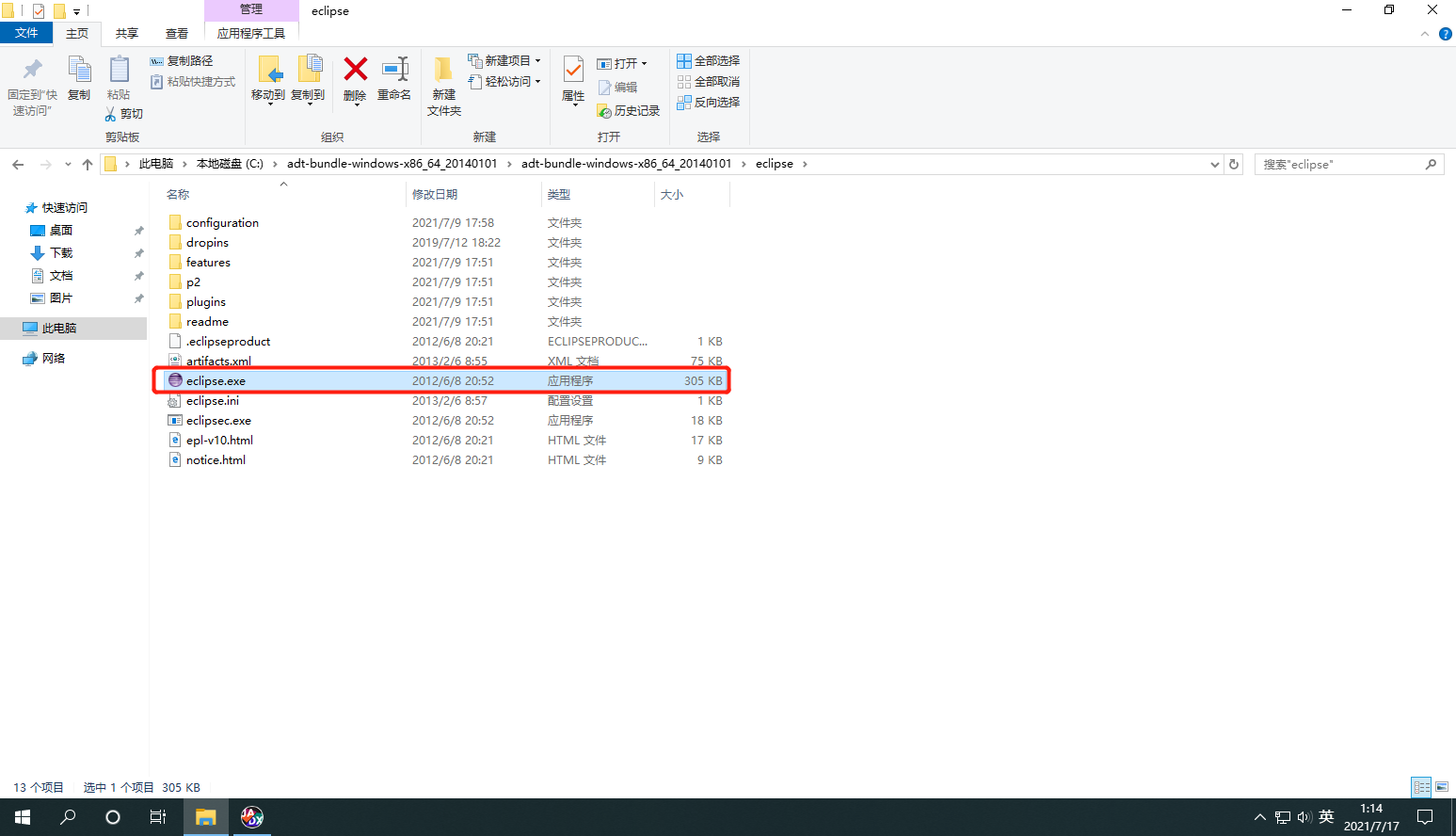The height and width of the screenshot is (836, 1456).
Task: Switch to Large icons view layout
Action: coord(1442,787)
